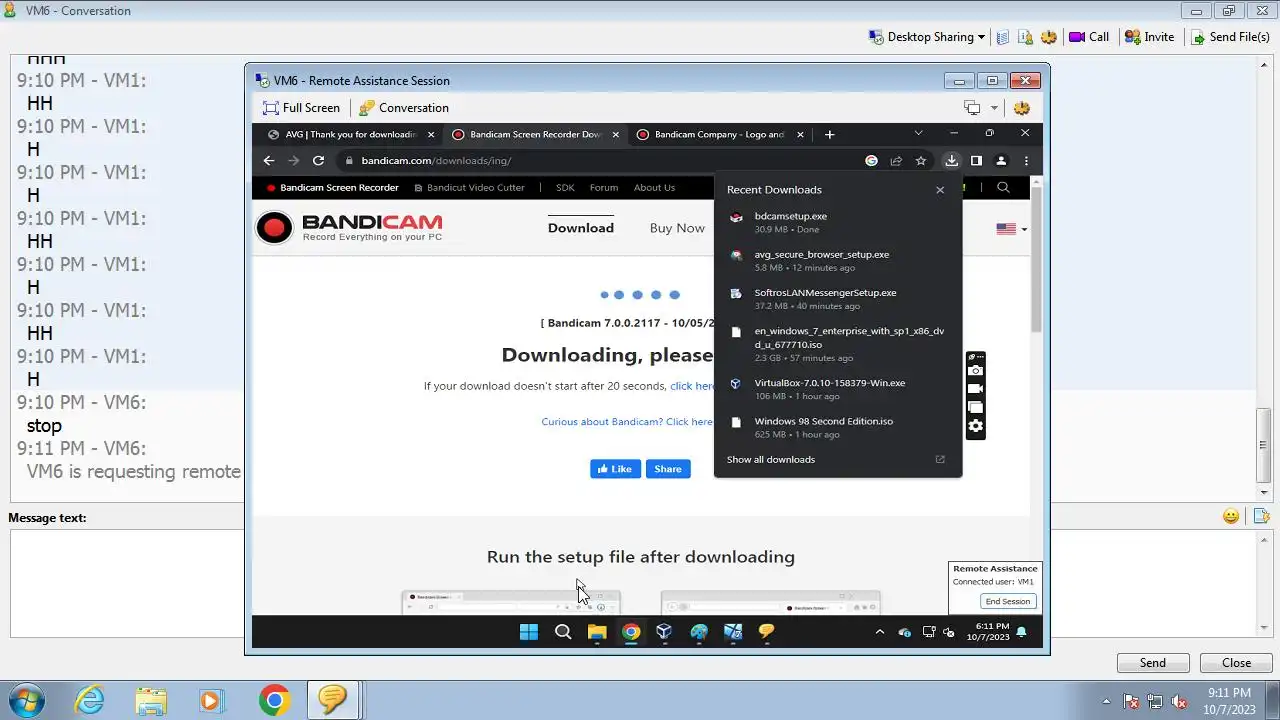The image size is (1280, 720).
Task: Switch to Bandicam Screen Recorder Download tab
Action: click(x=536, y=134)
